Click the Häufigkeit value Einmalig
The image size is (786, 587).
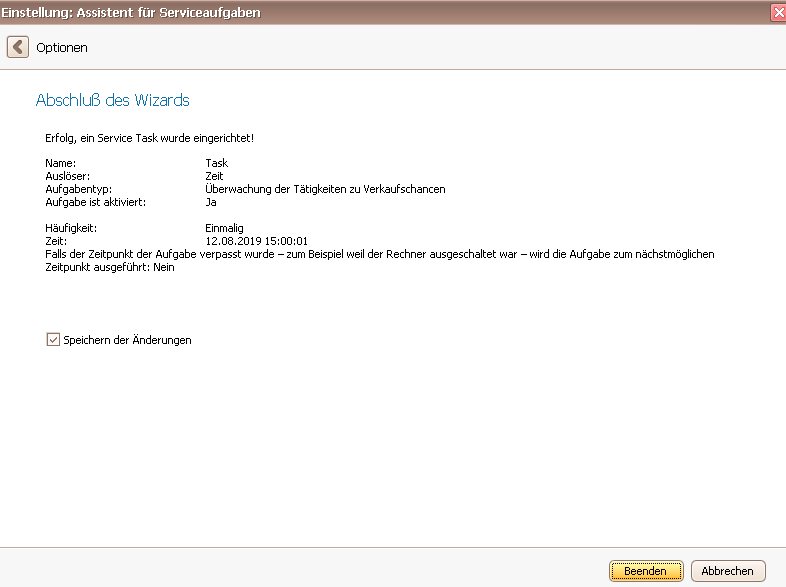tap(225, 228)
